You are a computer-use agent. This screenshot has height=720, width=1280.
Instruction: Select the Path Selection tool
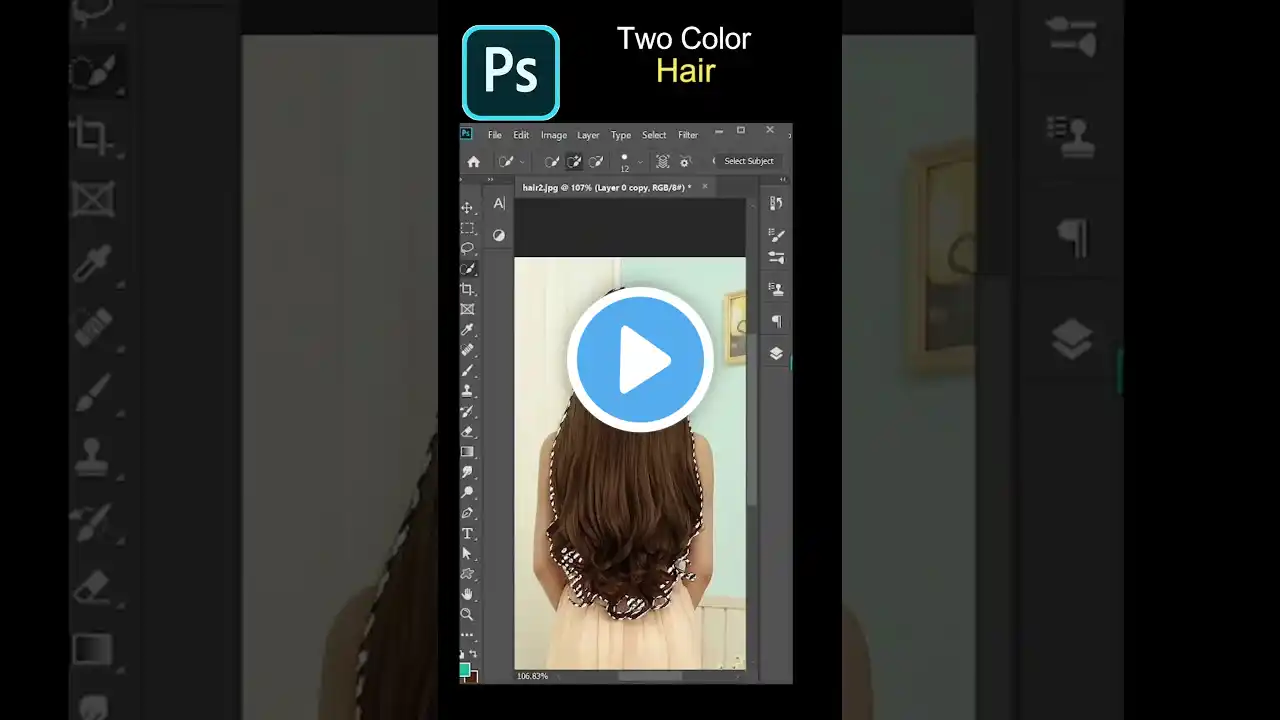pos(467,553)
